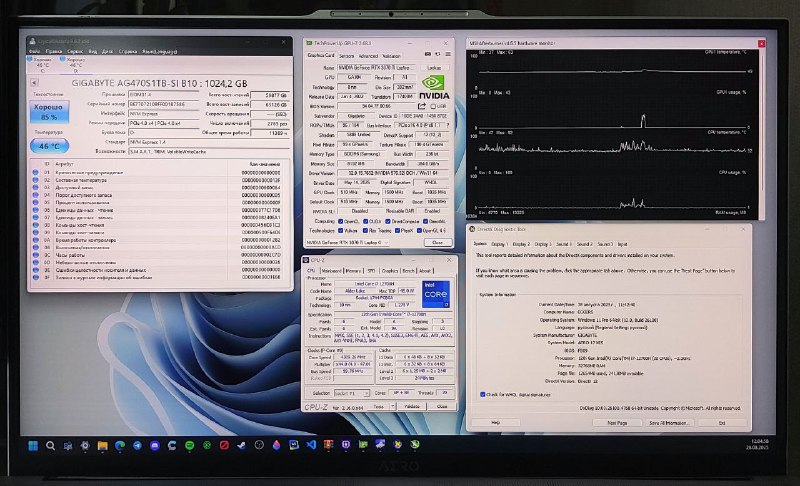Screen dimensions: 800x486
Task: Click the taskbar Task View icon
Action: point(68,446)
